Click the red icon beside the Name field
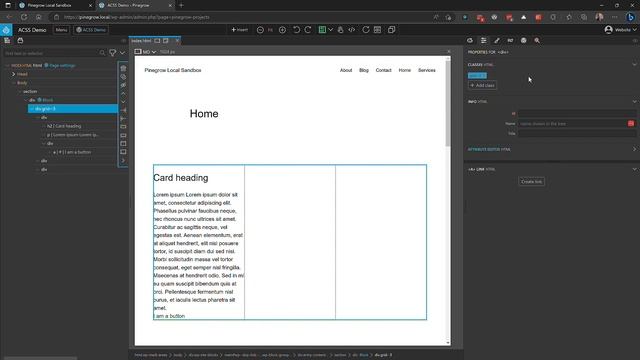Viewport: 640px width, 360px height. click(631, 123)
